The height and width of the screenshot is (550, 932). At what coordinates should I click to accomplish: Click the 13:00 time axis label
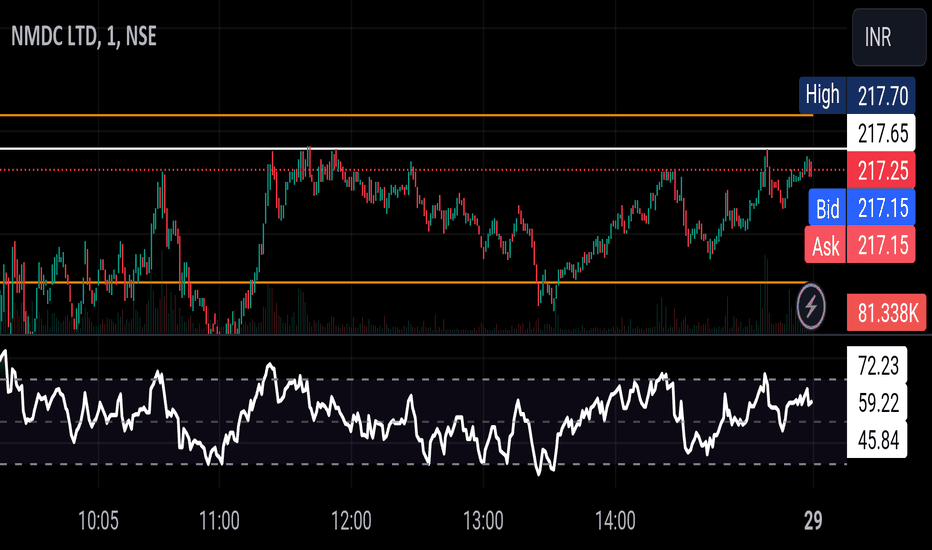483,521
